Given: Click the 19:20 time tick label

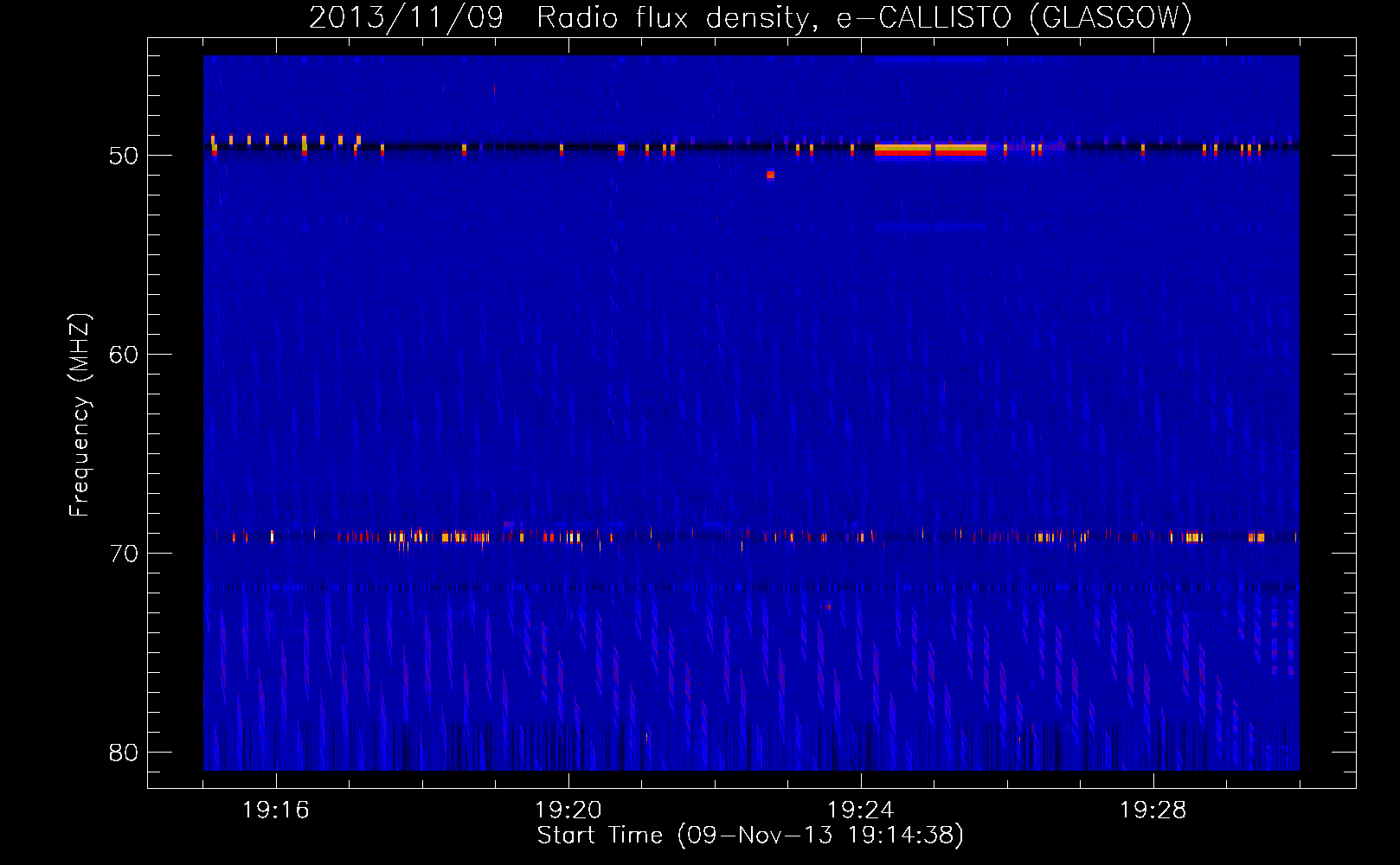Looking at the screenshot, I should [568, 811].
